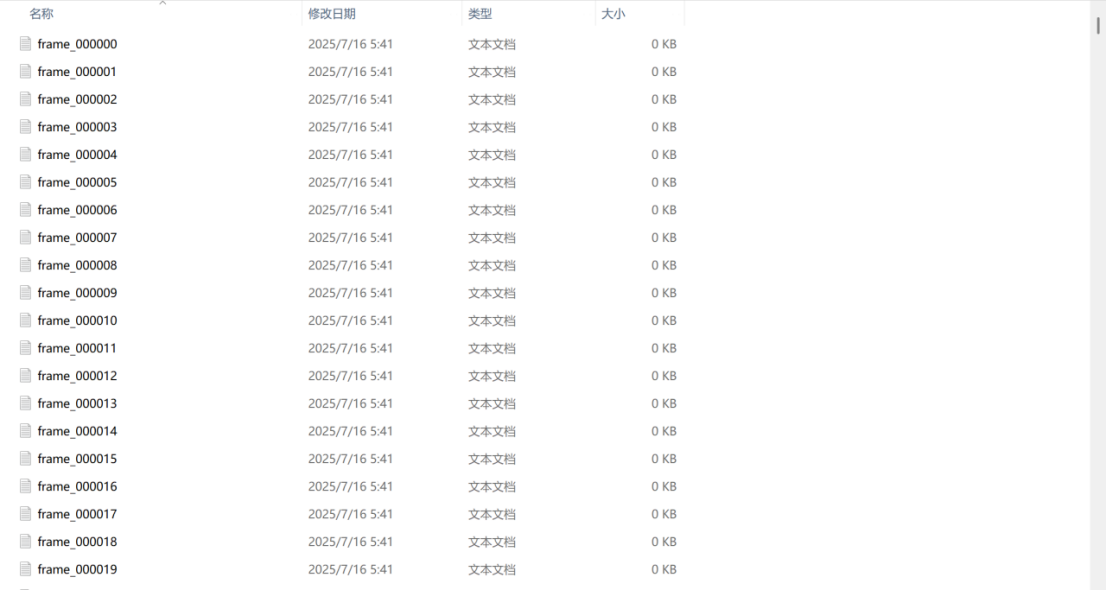Click file name frame_000010
Viewport: 1107px width, 591px height.
(x=77, y=321)
